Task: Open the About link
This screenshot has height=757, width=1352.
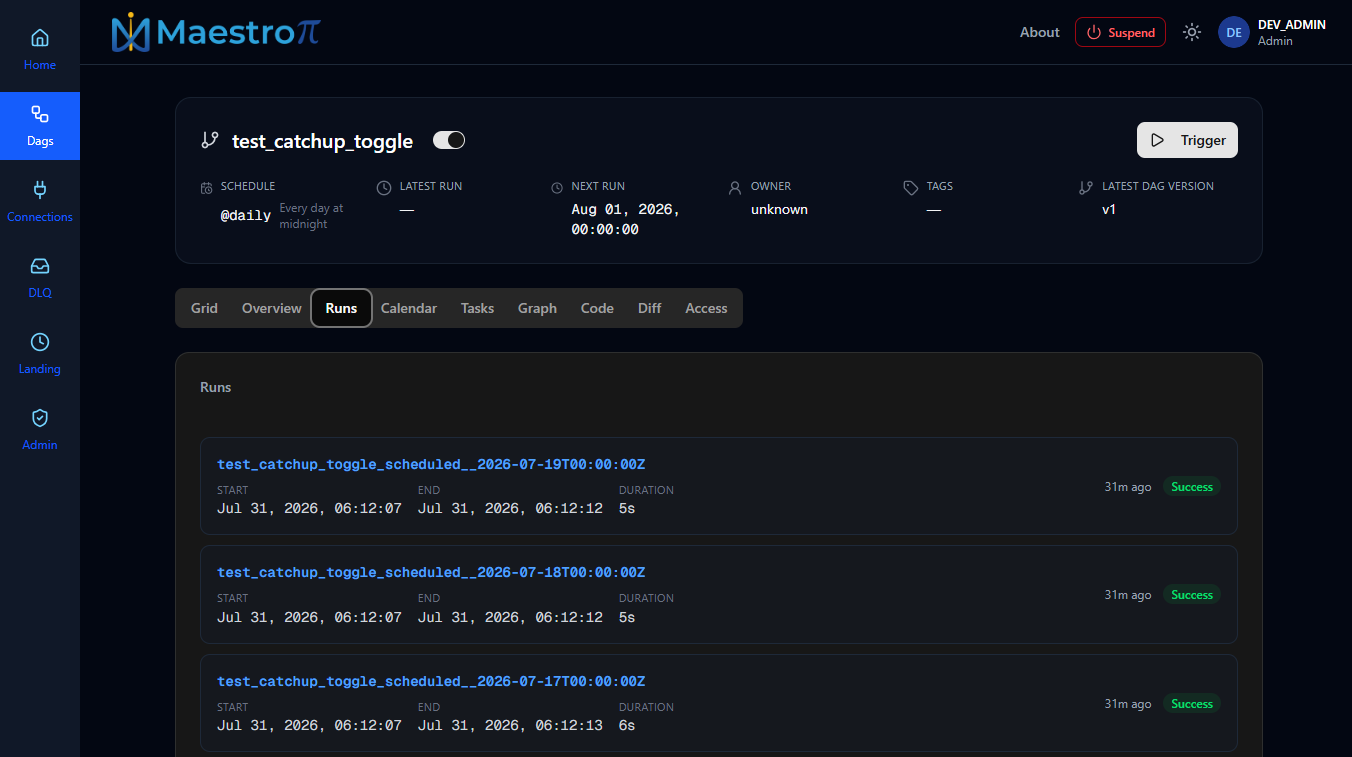Action: tap(1039, 32)
